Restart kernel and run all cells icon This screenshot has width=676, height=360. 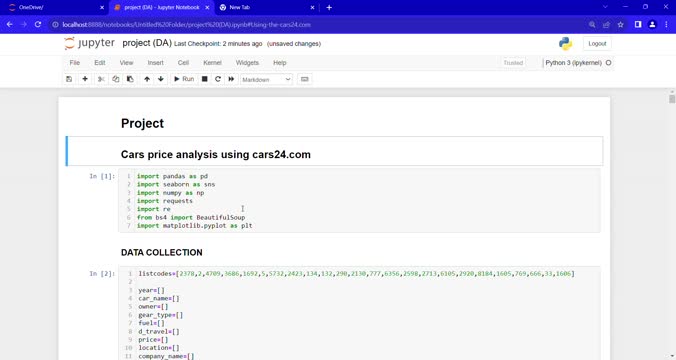pos(232,79)
